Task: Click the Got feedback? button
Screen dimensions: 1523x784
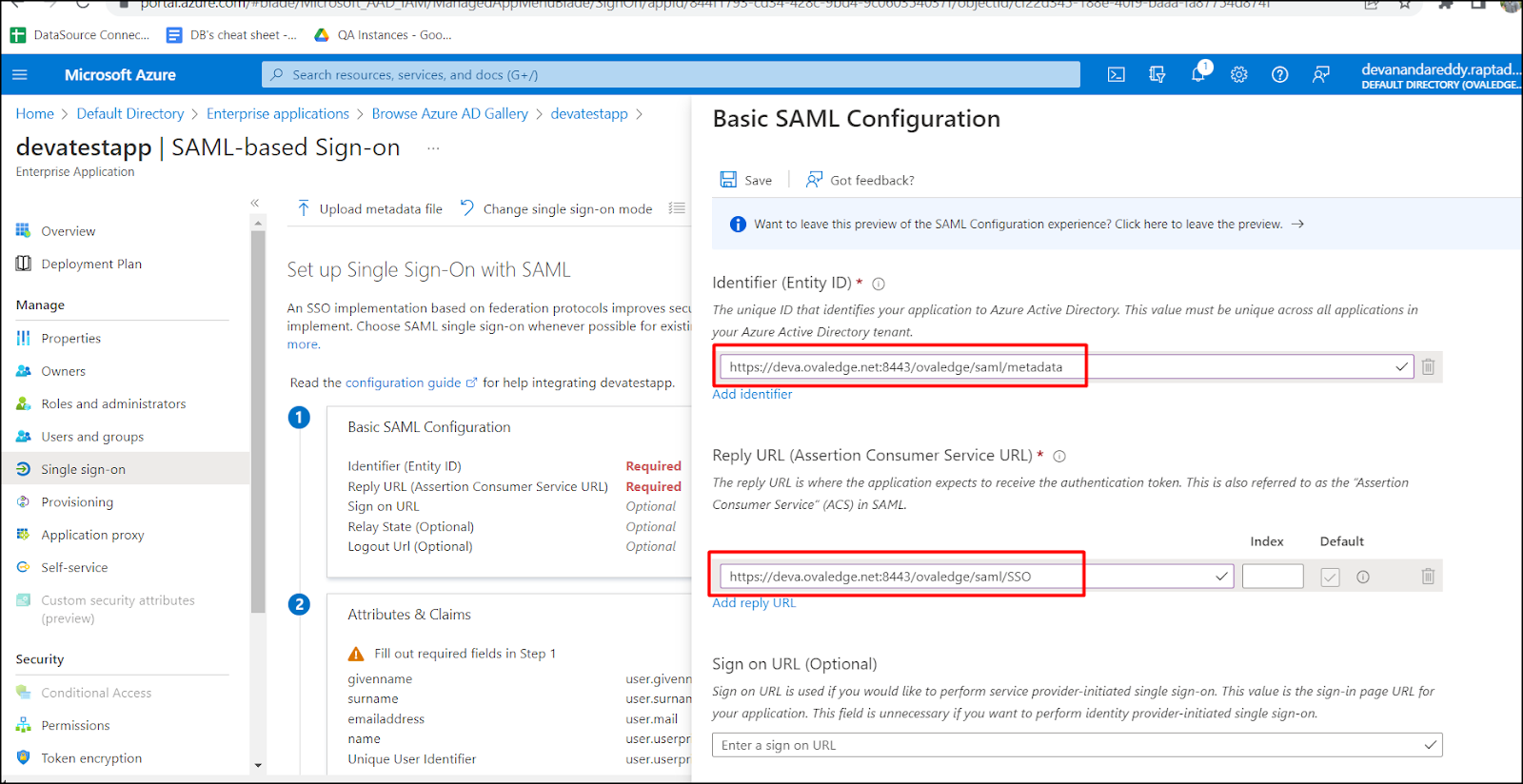Action: point(860,180)
